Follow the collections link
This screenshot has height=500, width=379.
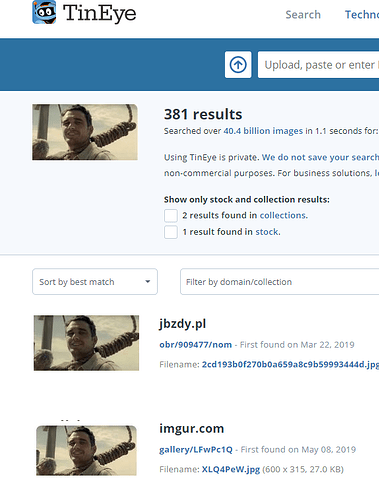[284, 215]
